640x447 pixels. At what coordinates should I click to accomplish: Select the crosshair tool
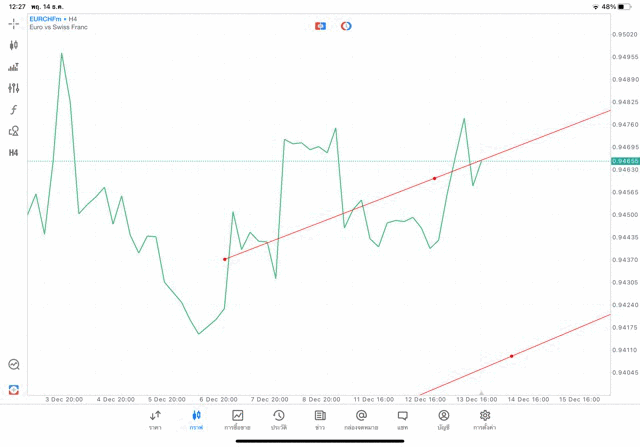[14, 23]
